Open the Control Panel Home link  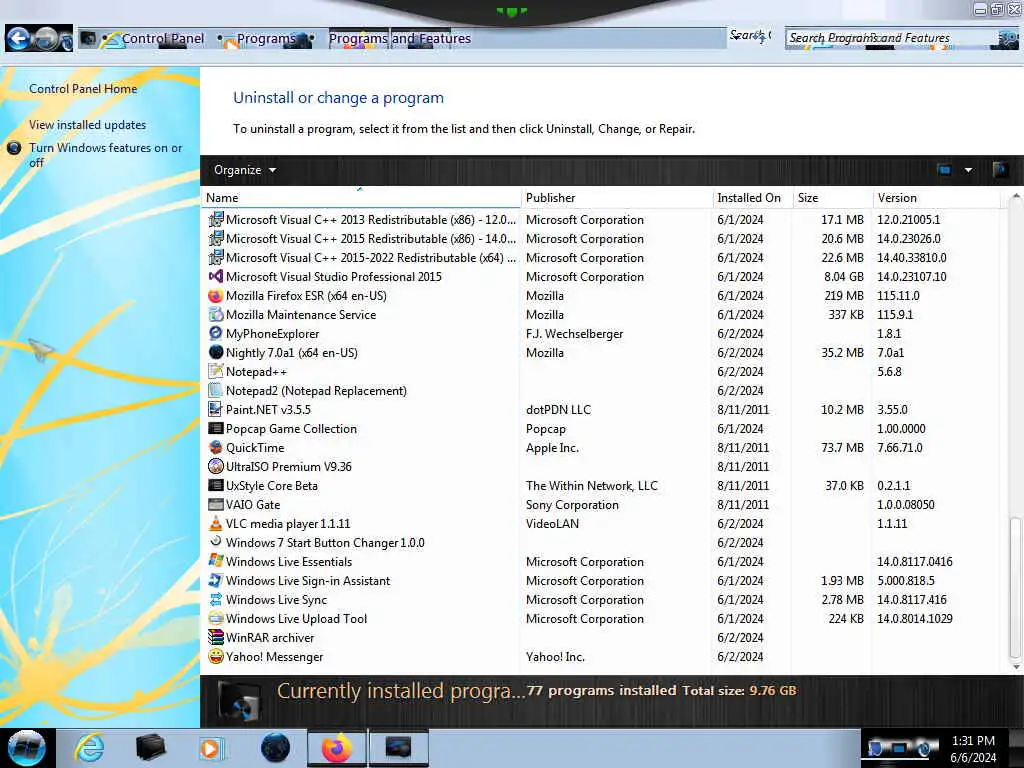pos(83,89)
